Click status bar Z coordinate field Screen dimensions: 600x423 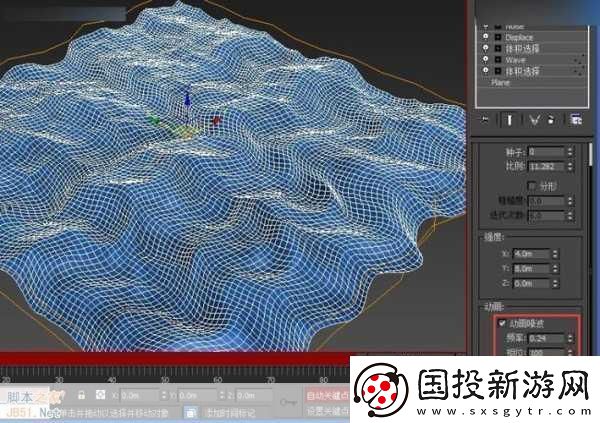254,395
